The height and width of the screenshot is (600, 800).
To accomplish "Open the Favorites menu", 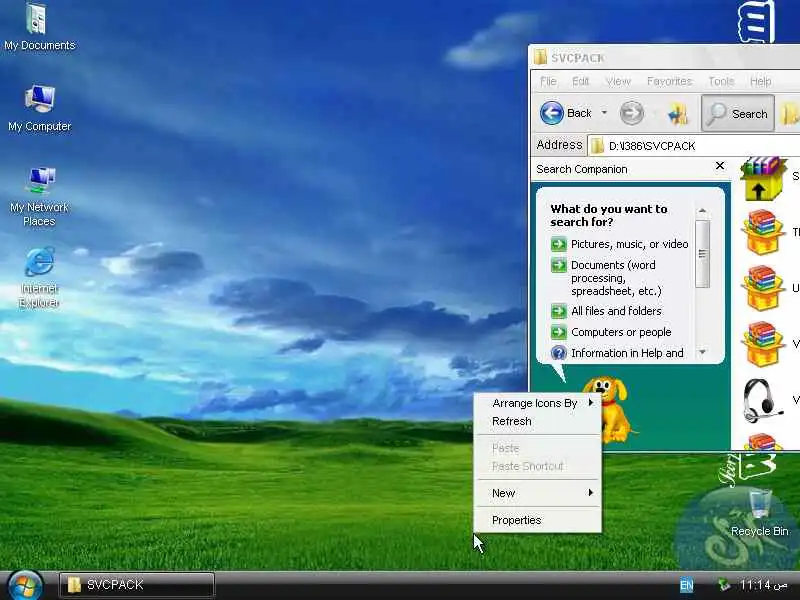I will (669, 82).
